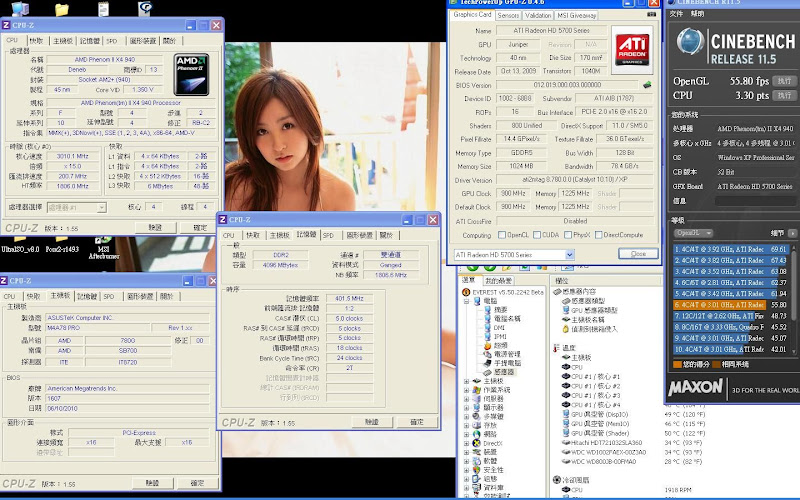
Task: Save the BIOS with GPU-Z's chip icon
Action: coord(647,85)
